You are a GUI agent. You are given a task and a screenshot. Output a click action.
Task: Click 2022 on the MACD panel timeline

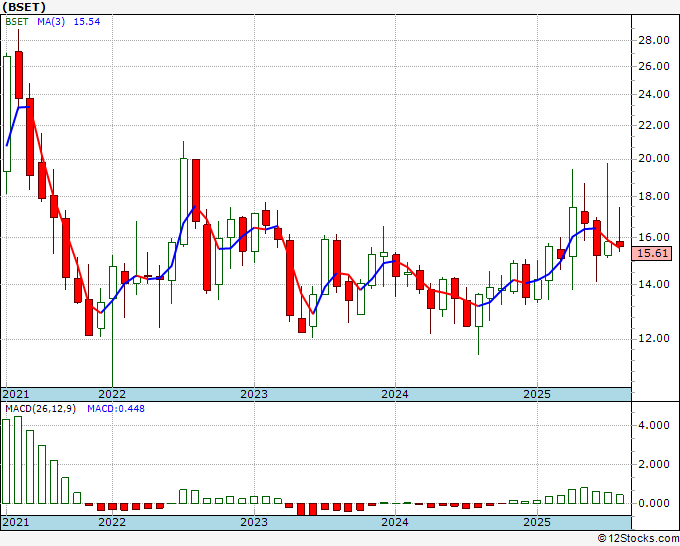112,522
